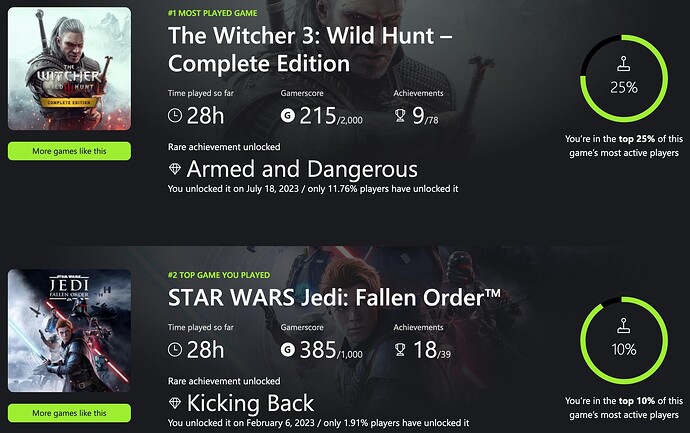Select The Witcher 3: Wild Hunt title
690x433 pixels.
[x=310, y=49]
